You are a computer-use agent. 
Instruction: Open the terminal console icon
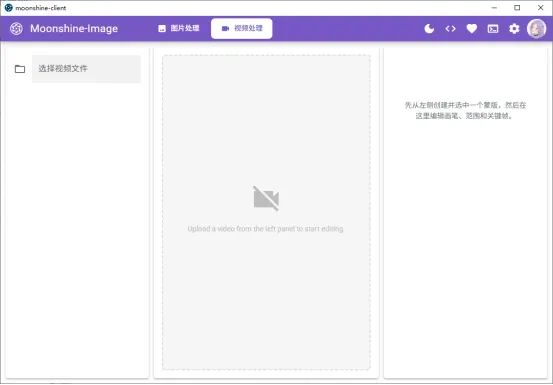tap(493, 29)
